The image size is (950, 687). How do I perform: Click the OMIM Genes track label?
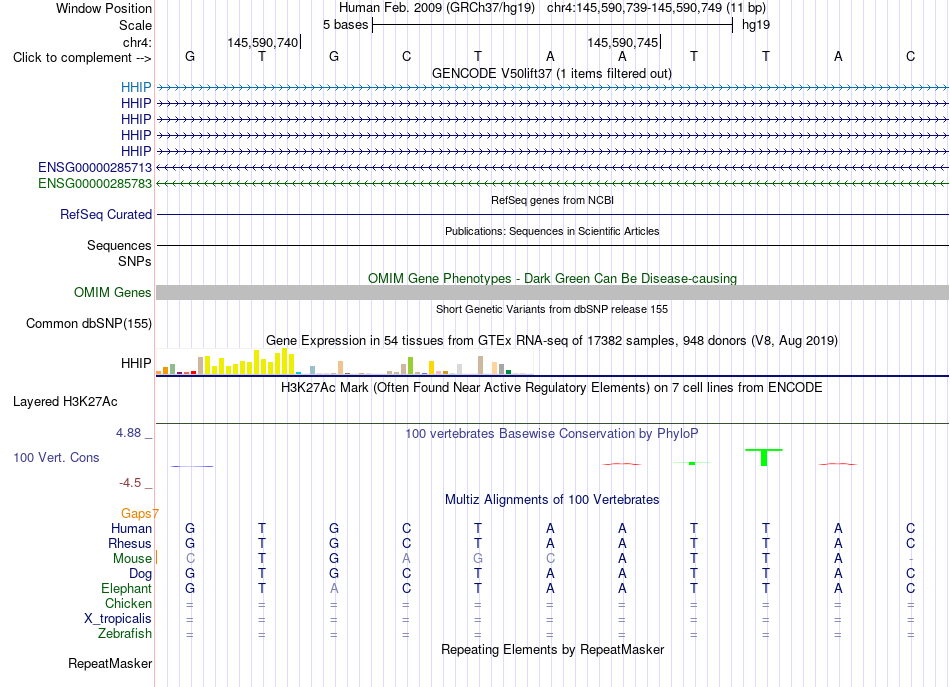113,293
